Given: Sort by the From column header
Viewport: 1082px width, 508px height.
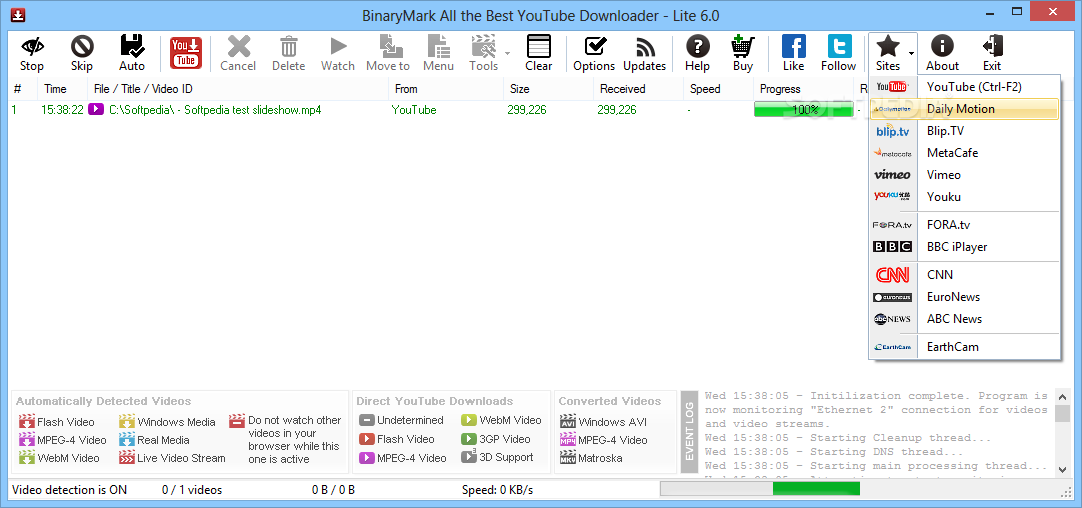Looking at the screenshot, I should (x=445, y=89).
